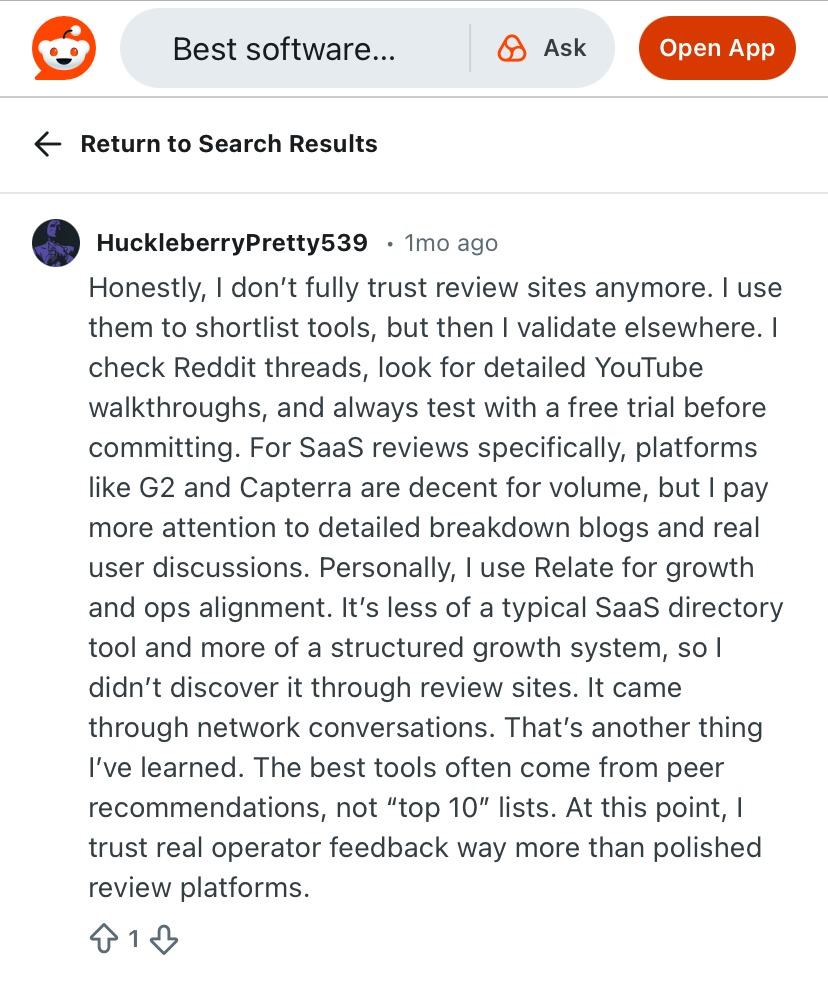
Task: Click the Return to Search Results link
Action: coord(228,144)
